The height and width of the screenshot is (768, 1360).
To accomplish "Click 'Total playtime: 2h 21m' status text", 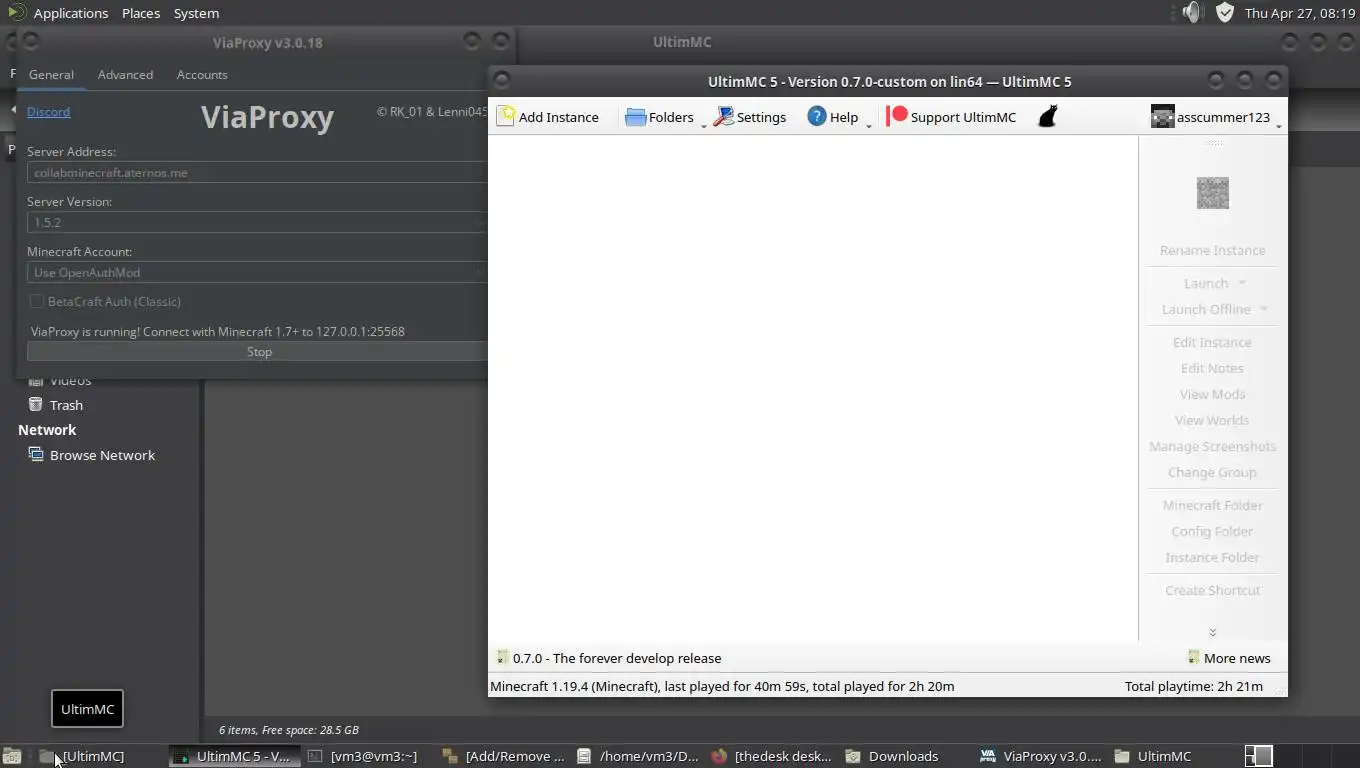I will coord(1193,686).
